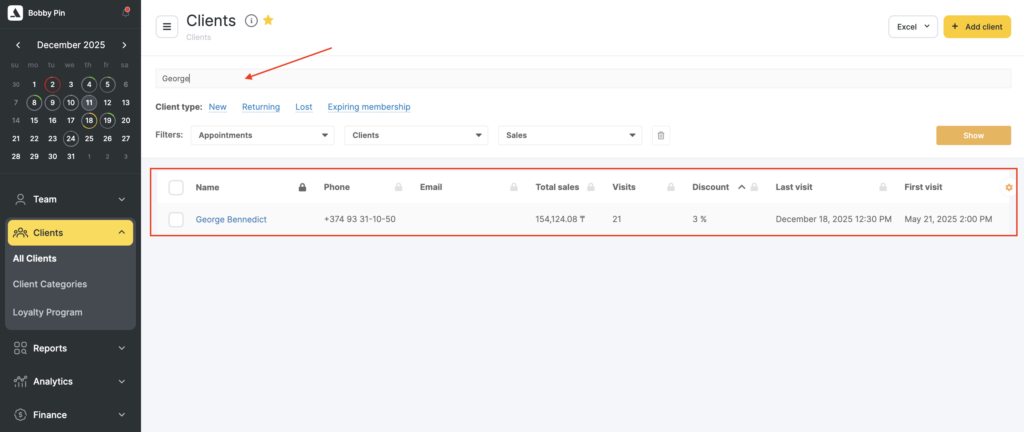Open Client Categories in sidebar

(x=50, y=284)
